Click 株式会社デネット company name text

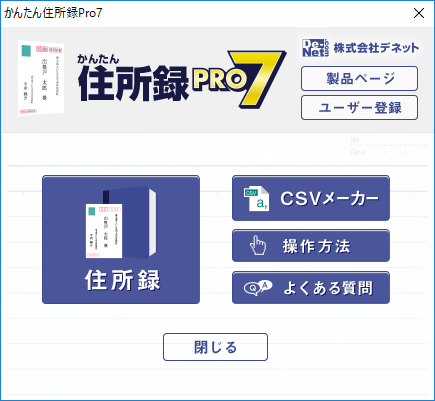pos(376,48)
